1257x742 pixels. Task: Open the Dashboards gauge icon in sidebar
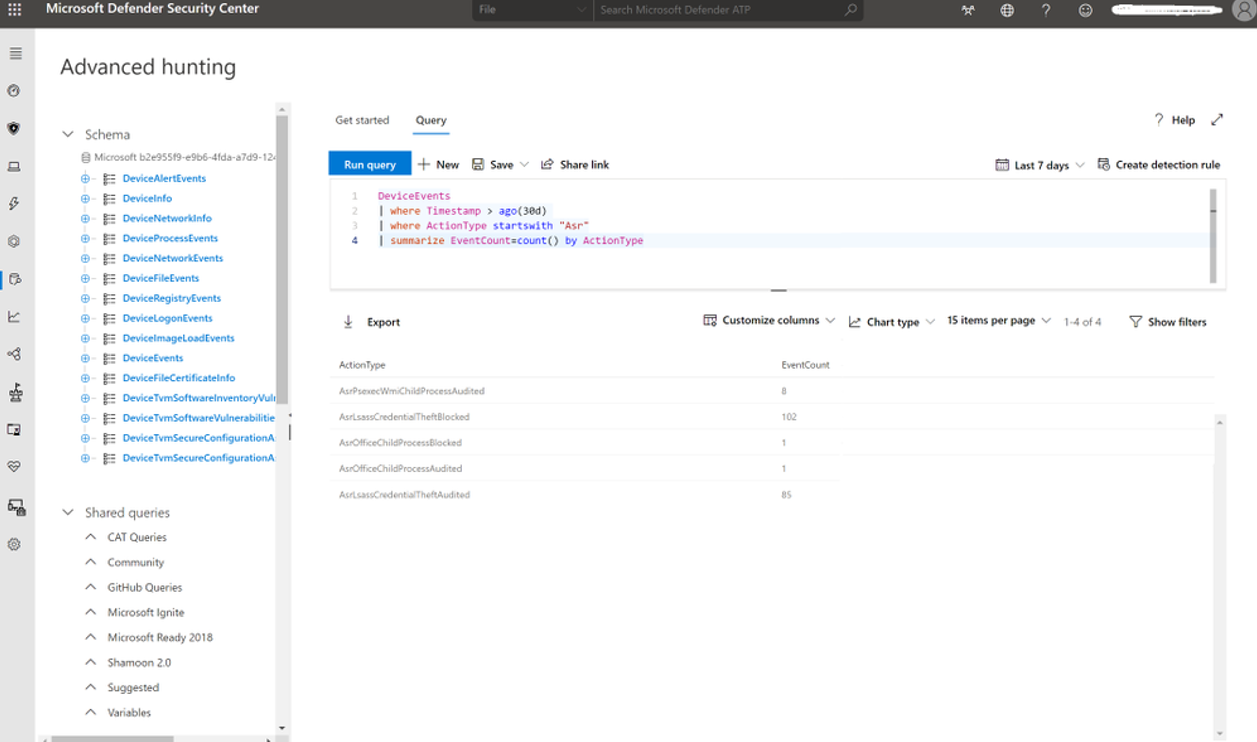14,91
